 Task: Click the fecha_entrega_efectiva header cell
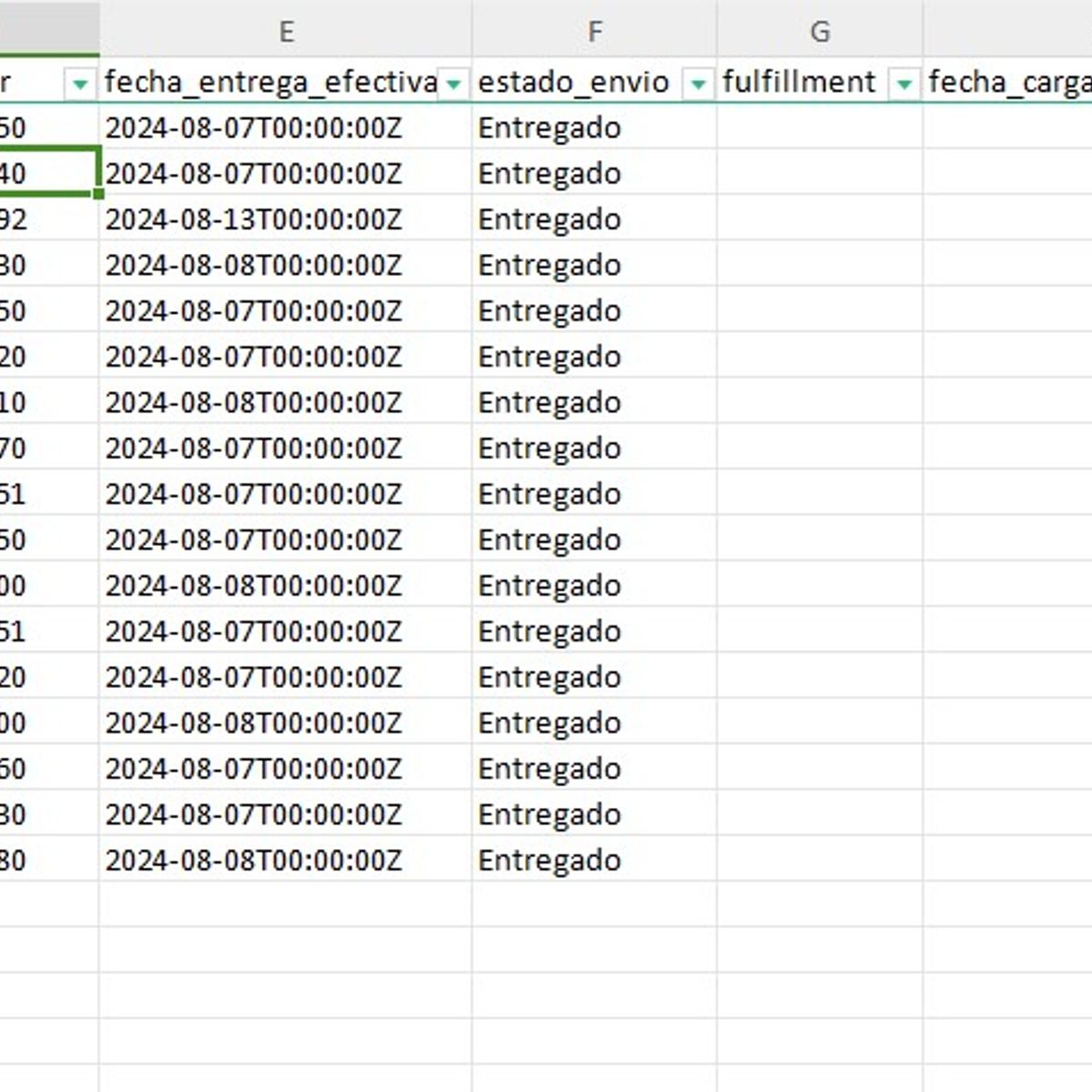pos(286,82)
